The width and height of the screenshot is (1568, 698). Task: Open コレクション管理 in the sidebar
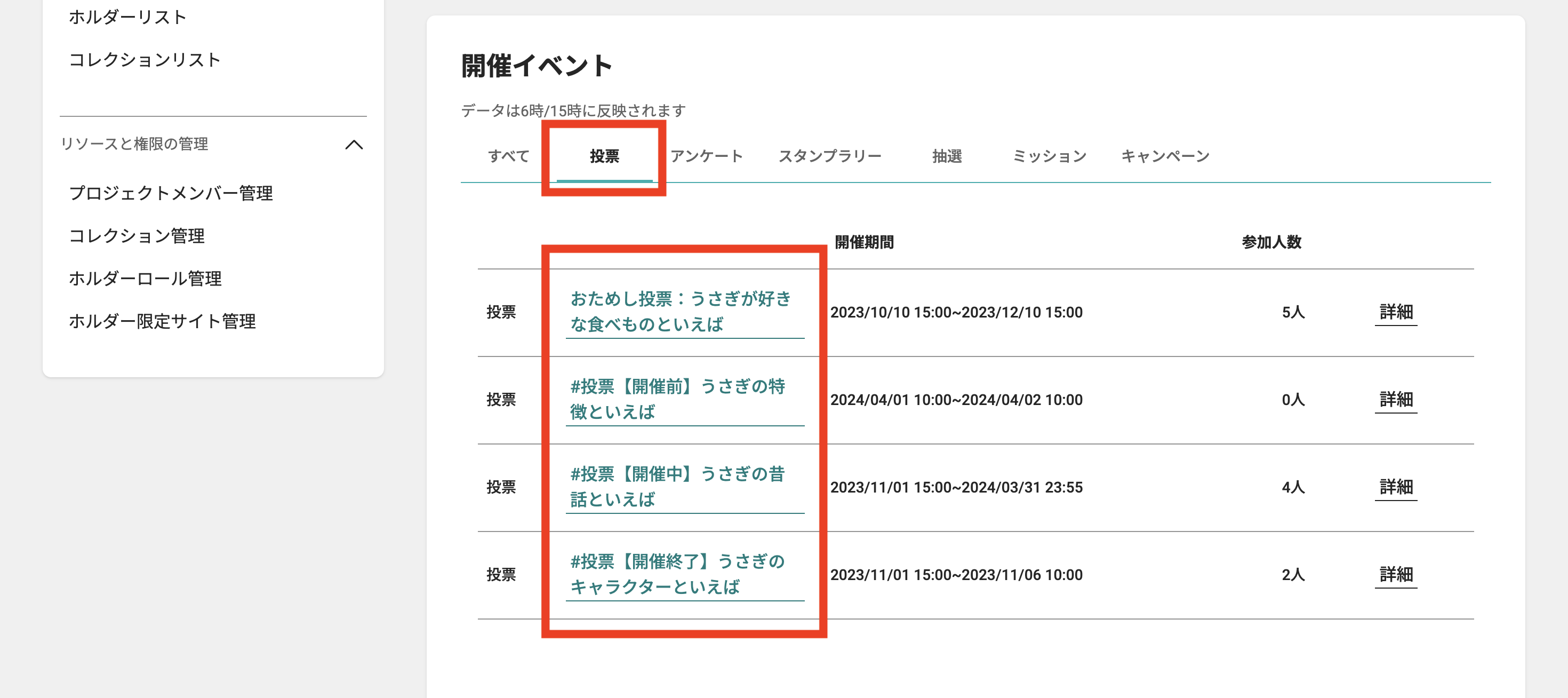tap(137, 236)
